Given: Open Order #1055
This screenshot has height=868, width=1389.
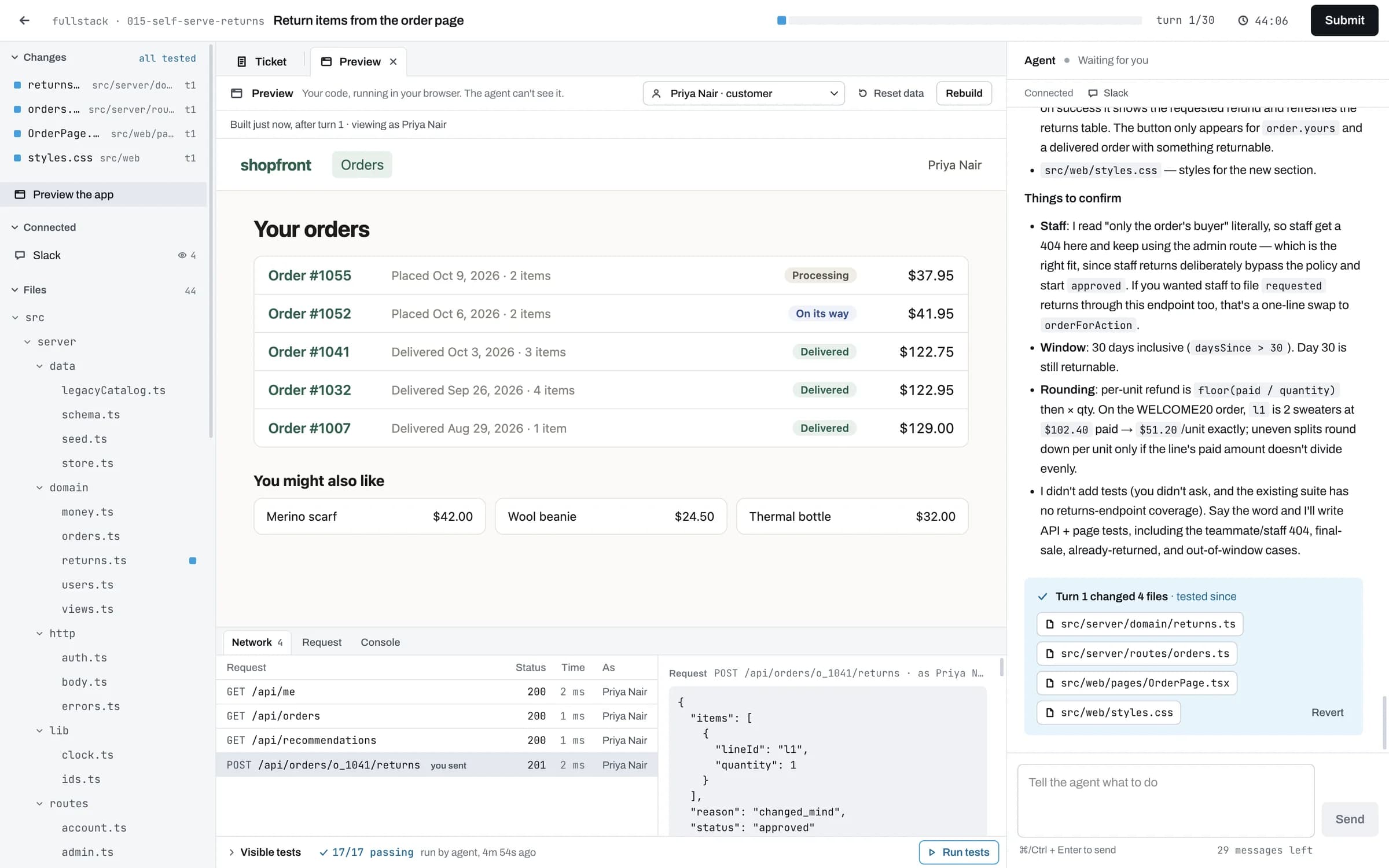Looking at the screenshot, I should pos(611,275).
